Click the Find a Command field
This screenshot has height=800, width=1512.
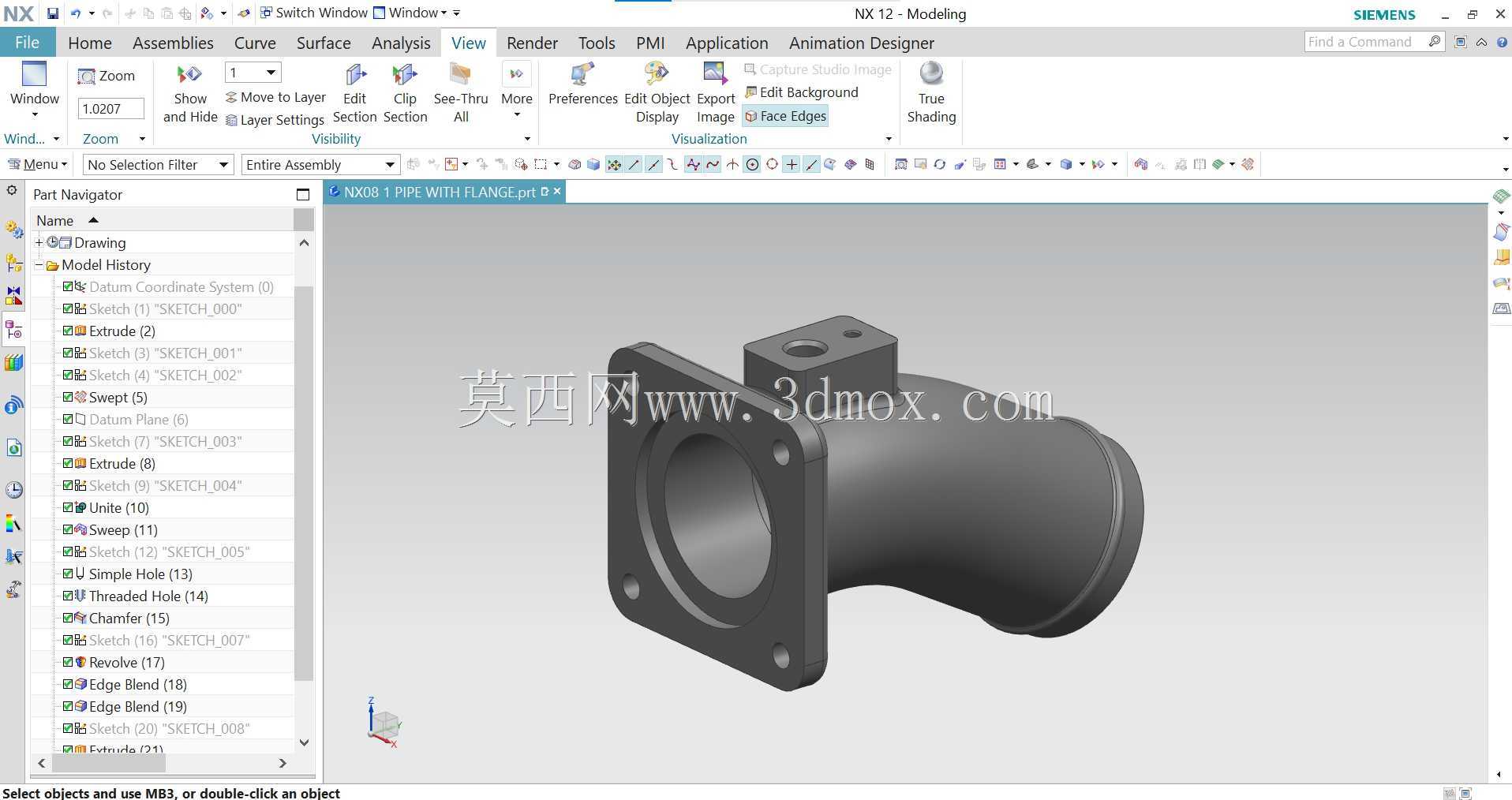[x=1365, y=42]
